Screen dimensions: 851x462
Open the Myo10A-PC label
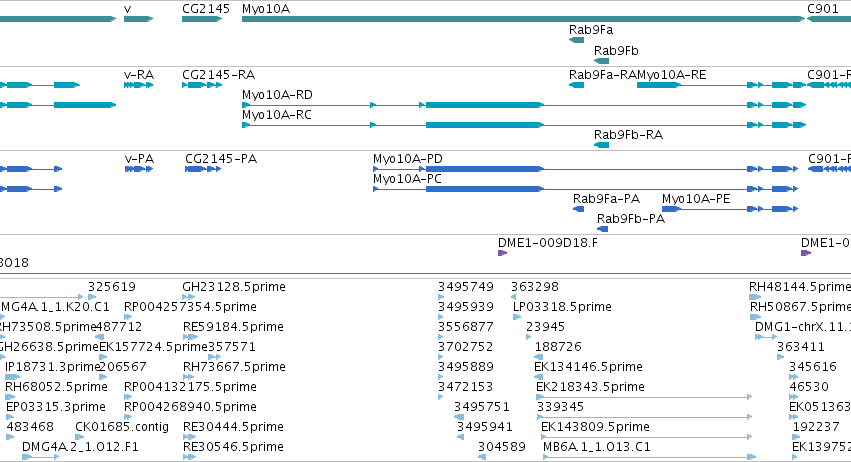click(x=407, y=179)
